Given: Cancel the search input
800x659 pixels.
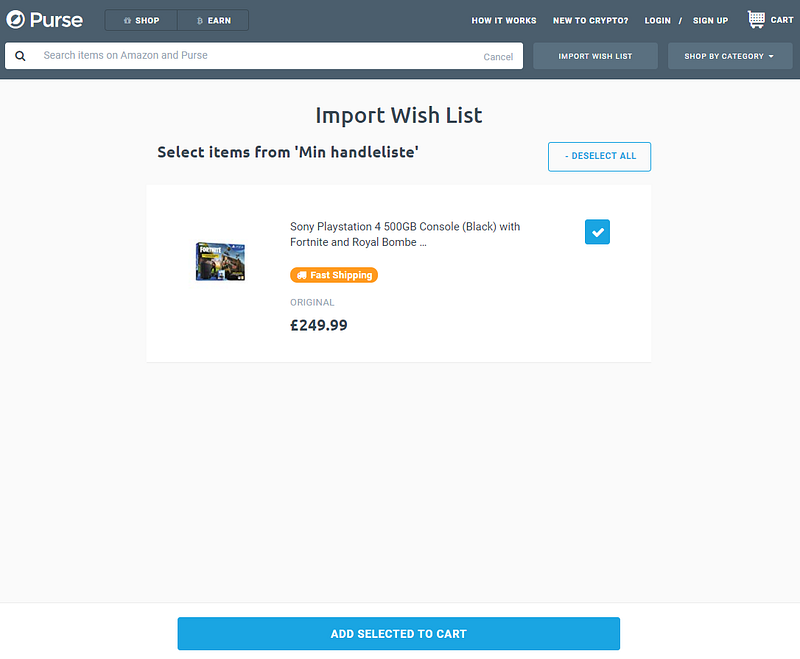Looking at the screenshot, I should (x=498, y=57).
